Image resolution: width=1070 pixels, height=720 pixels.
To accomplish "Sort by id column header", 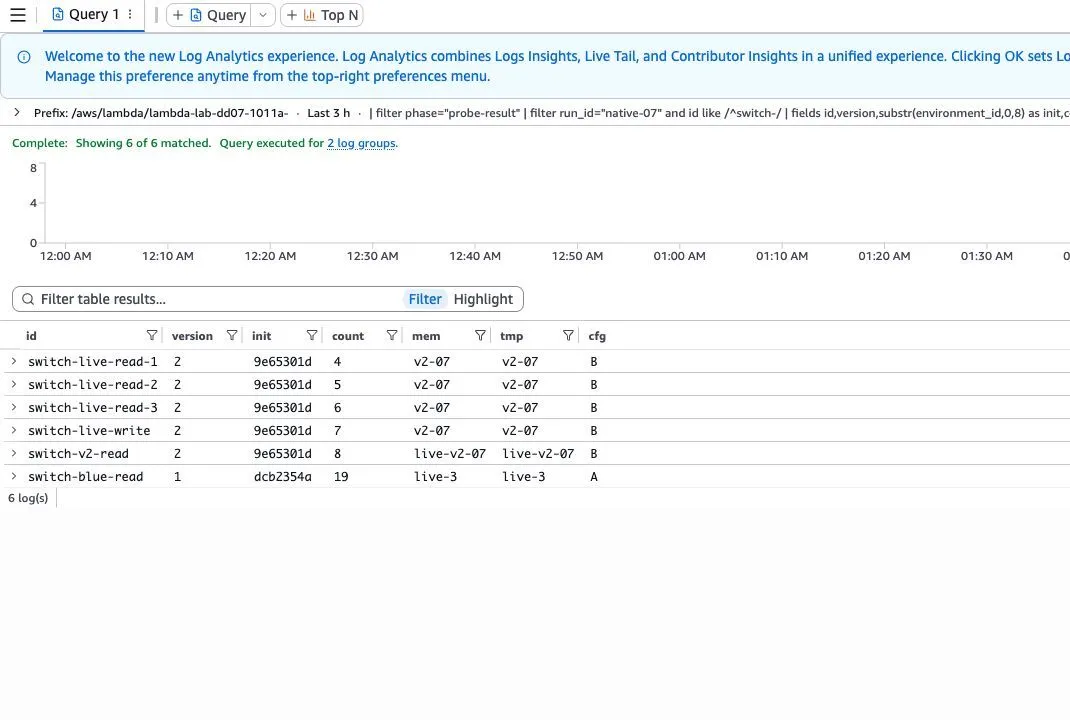I will [x=31, y=336].
